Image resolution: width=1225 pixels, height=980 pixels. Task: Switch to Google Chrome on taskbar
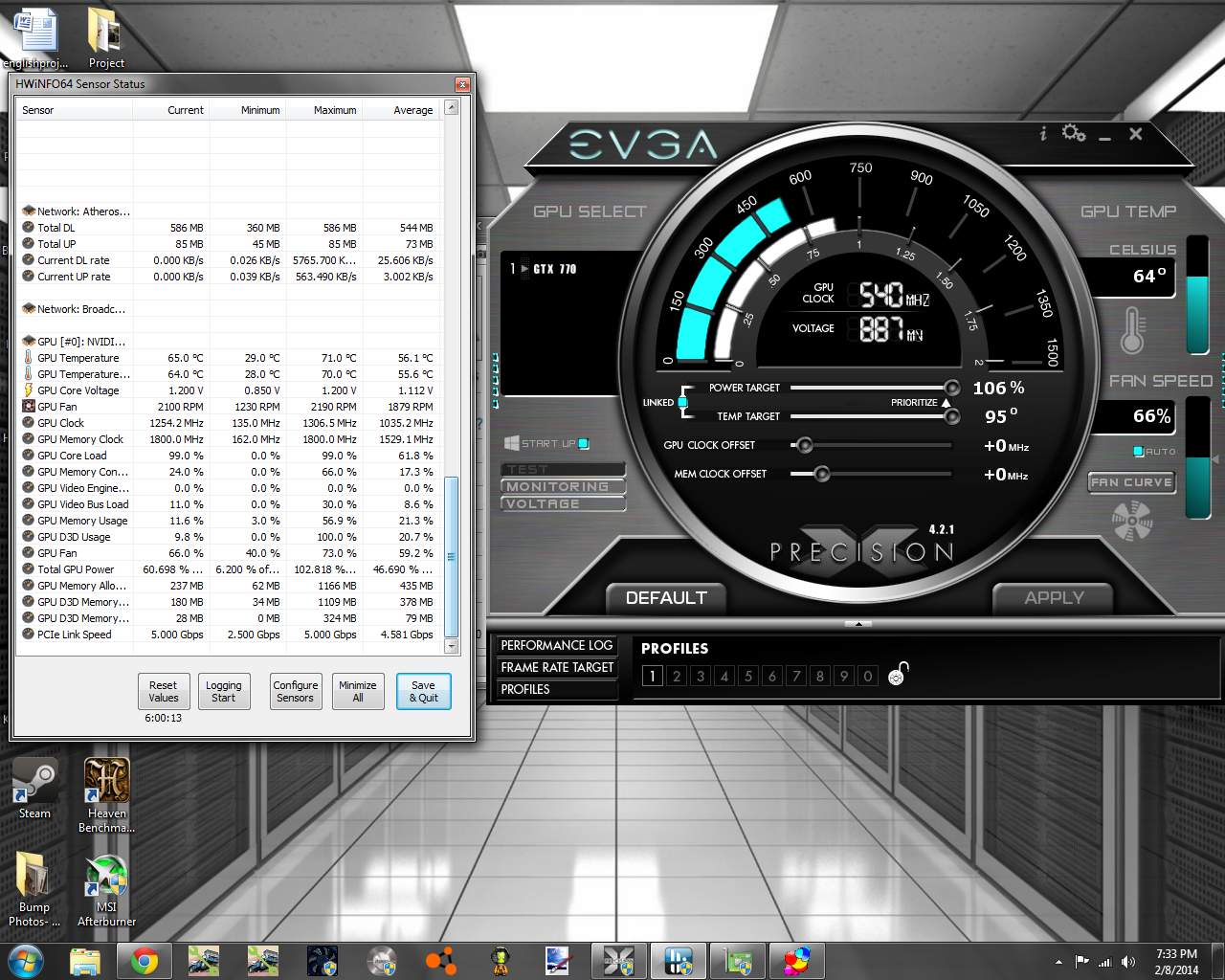[x=145, y=961]
